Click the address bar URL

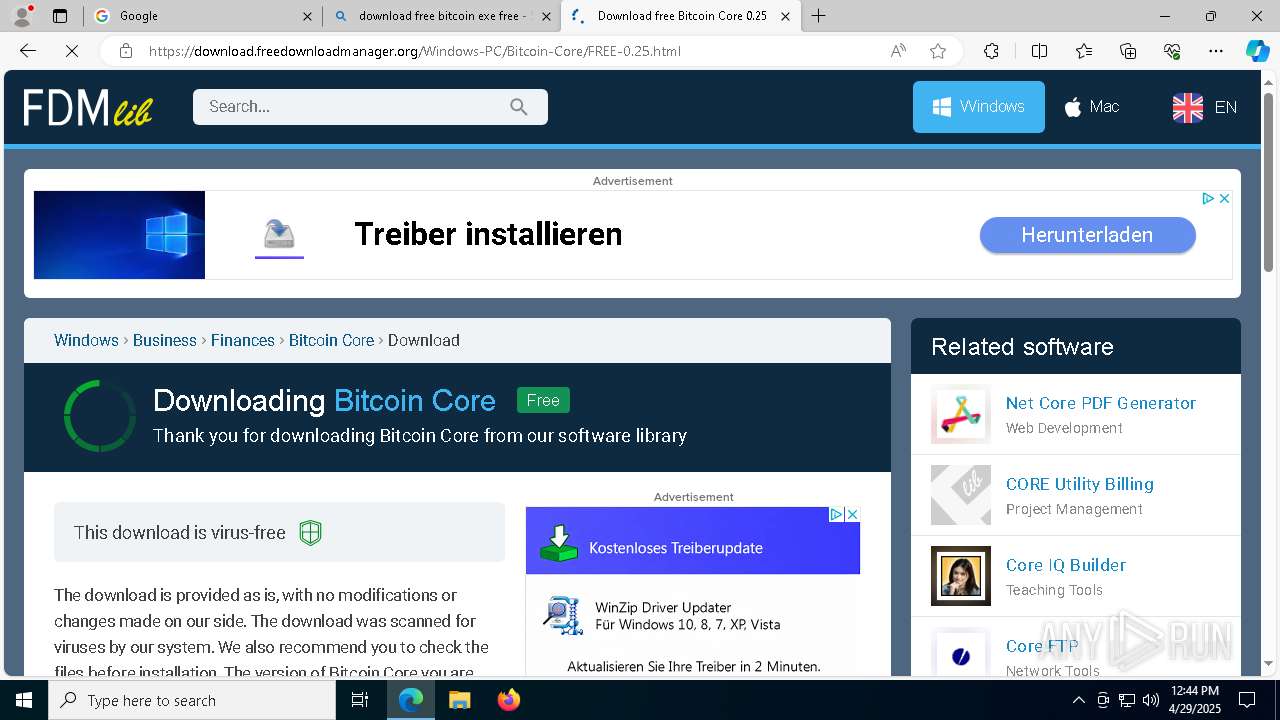click(x=415, y=51)
